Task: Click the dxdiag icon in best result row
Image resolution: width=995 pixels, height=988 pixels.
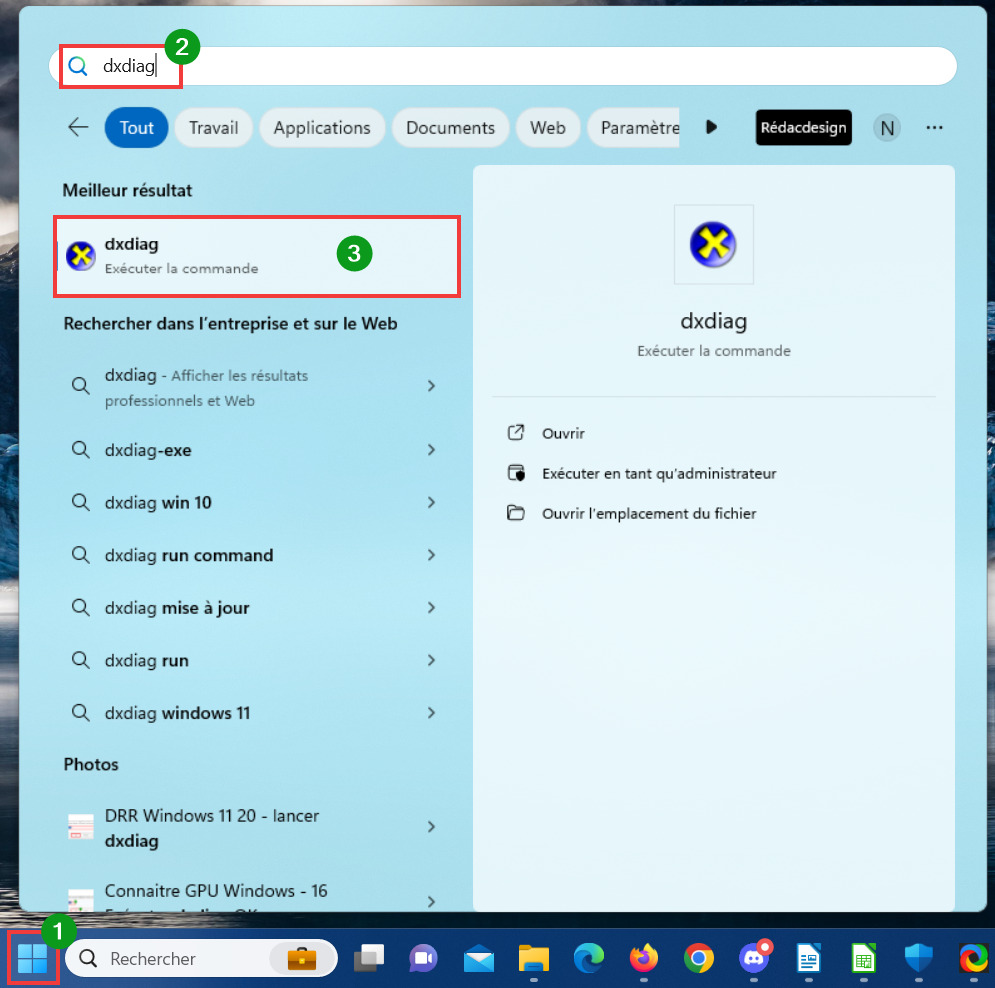Action: click(81, 256)
